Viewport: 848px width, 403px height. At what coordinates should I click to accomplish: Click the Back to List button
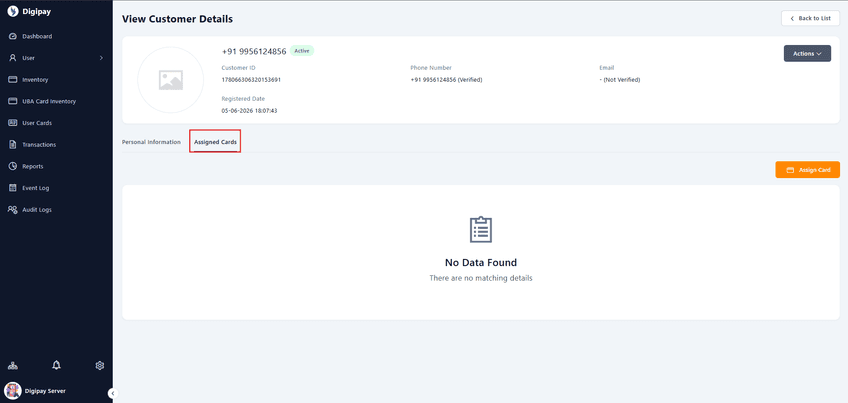(810, 18)
